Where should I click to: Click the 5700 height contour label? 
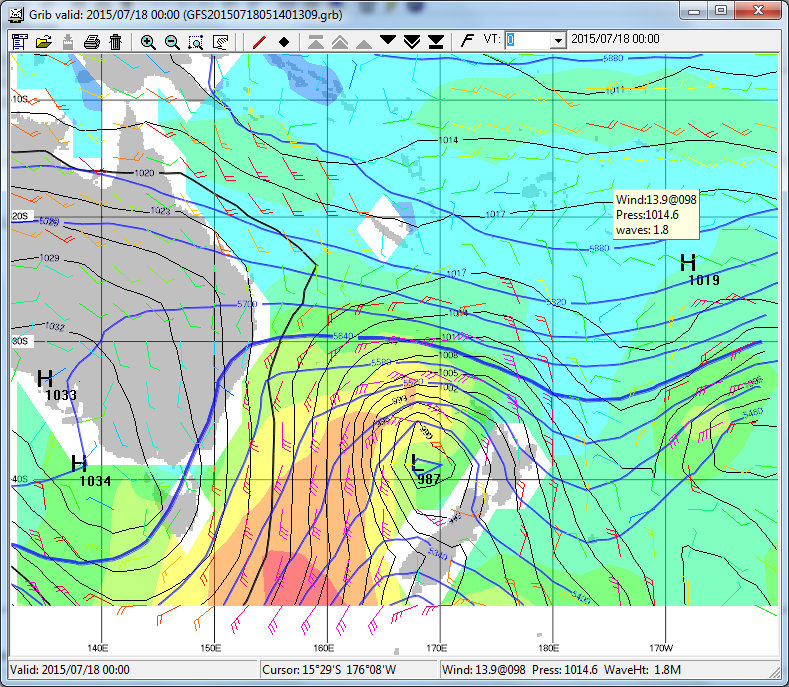(247, 304)
